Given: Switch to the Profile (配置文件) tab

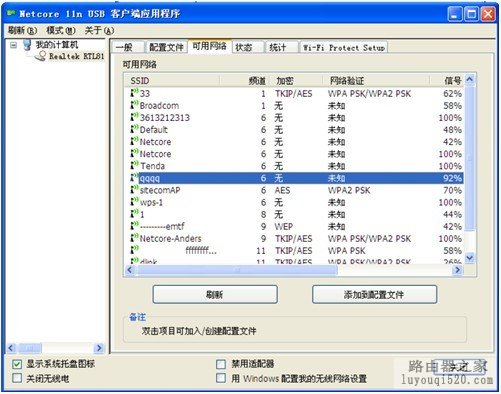Looking at the screenshot, I should tap(166, 47).
